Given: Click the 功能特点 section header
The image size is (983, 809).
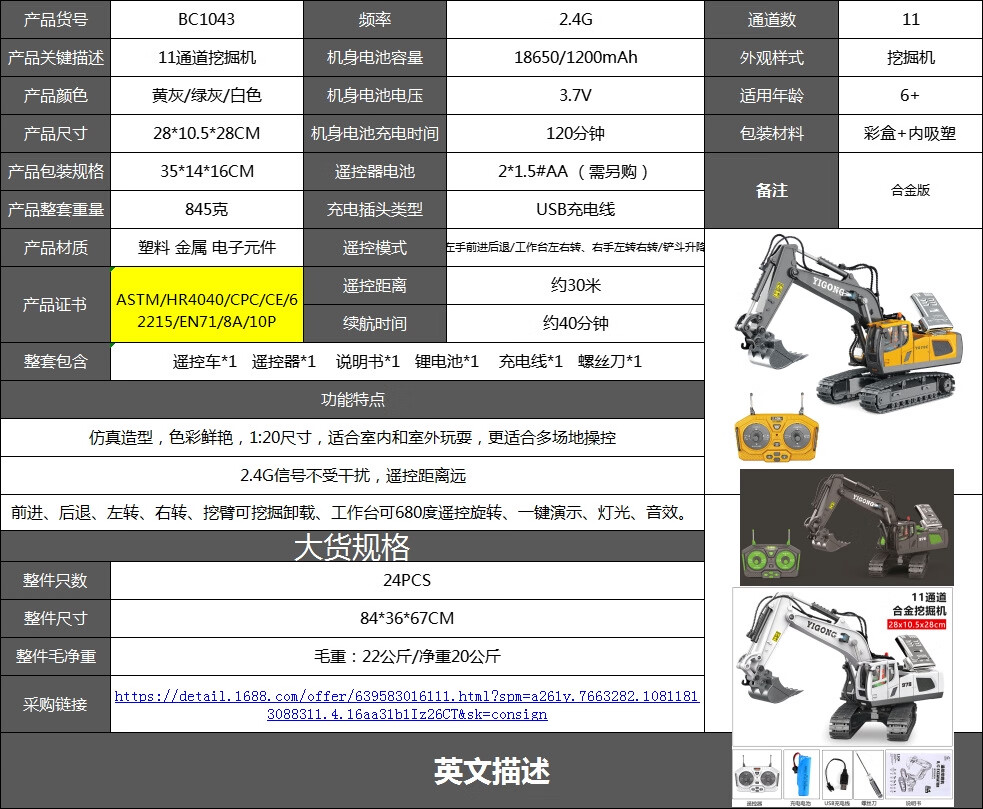Looking at the screenshot, I should [352, 399].
